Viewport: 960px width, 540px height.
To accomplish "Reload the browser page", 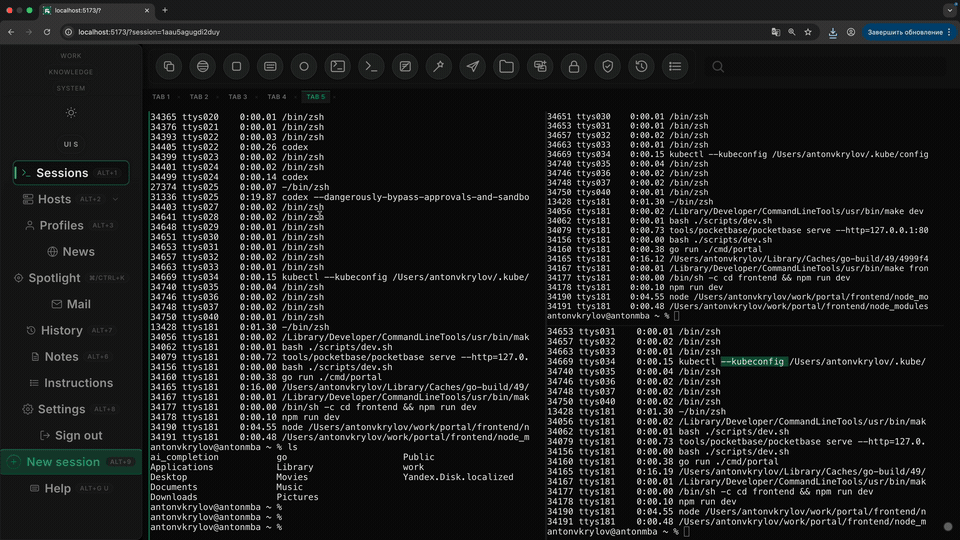I will (x=47, y=32).
